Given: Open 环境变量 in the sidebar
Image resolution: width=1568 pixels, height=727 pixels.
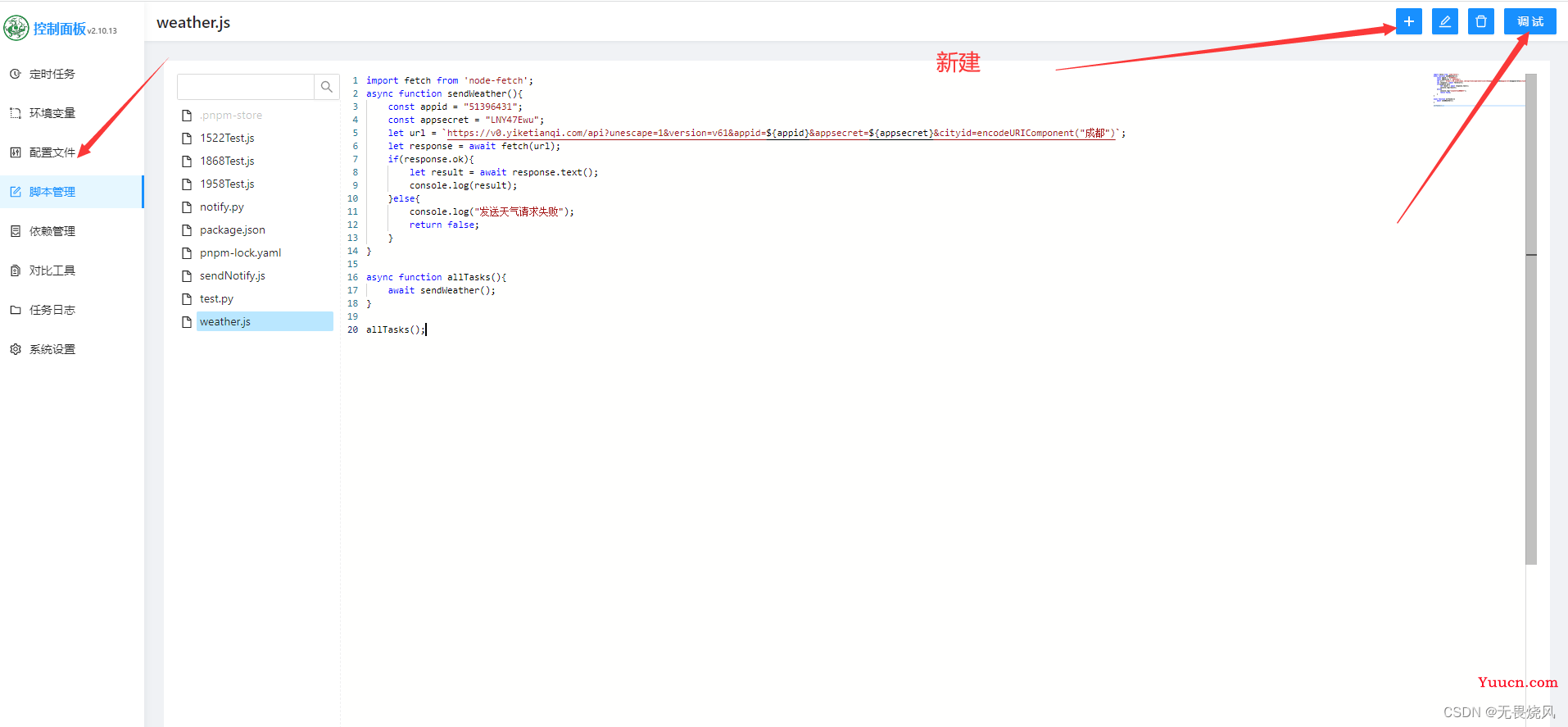Looking at the screenshot, I should (72, 113).
